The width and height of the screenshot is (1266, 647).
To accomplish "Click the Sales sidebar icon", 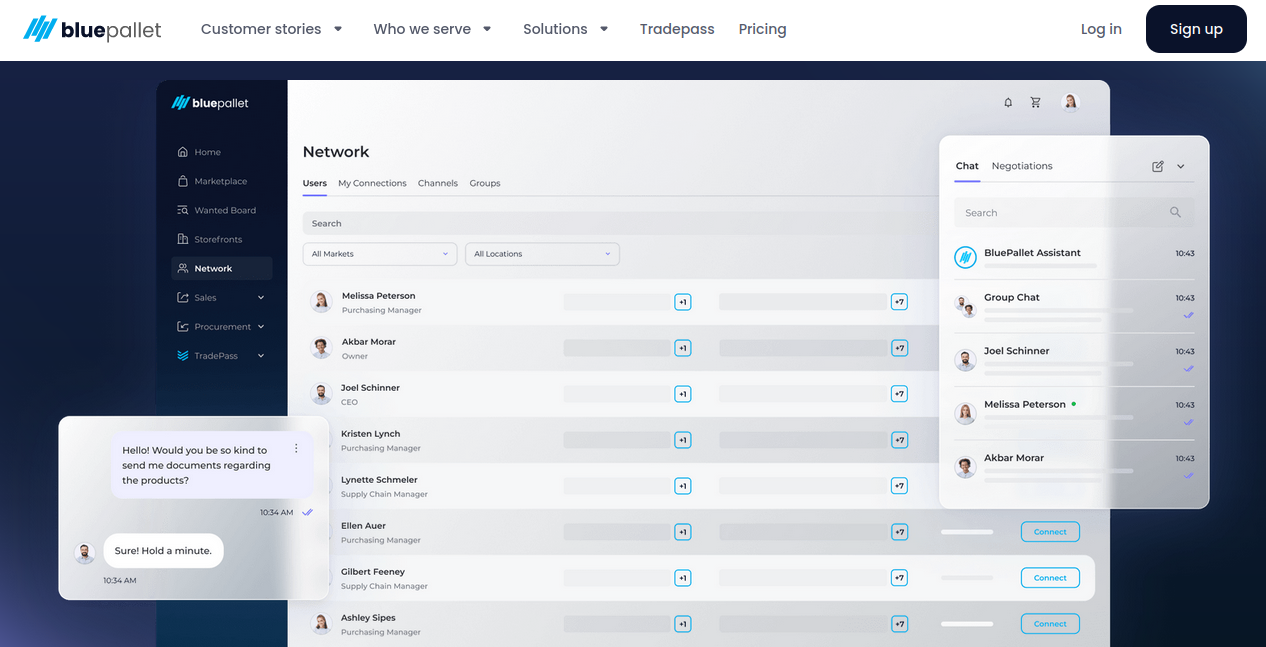I will coord(183,297).
